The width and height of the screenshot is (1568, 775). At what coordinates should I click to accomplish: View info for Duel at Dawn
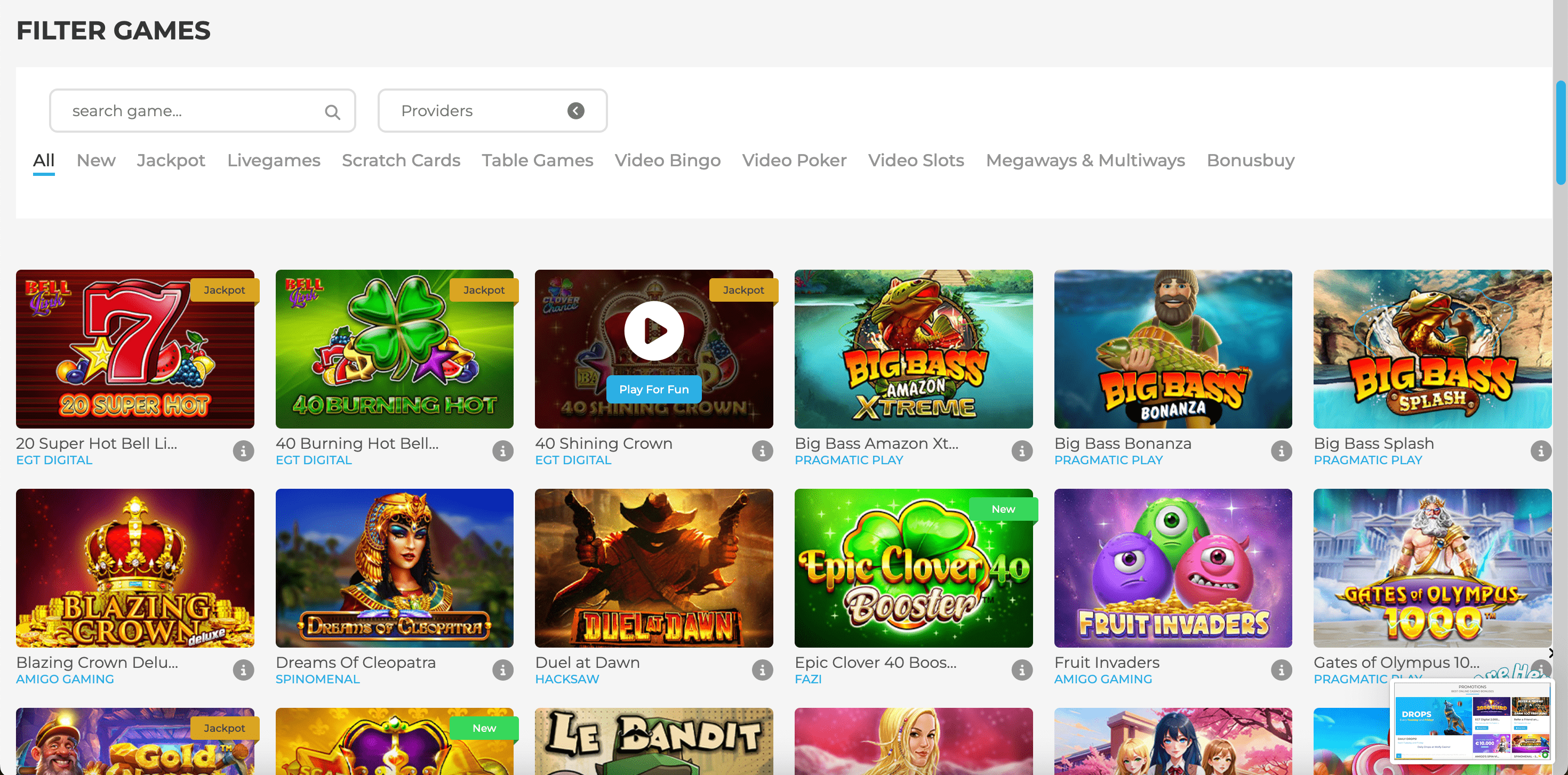[x=762, y=670]
